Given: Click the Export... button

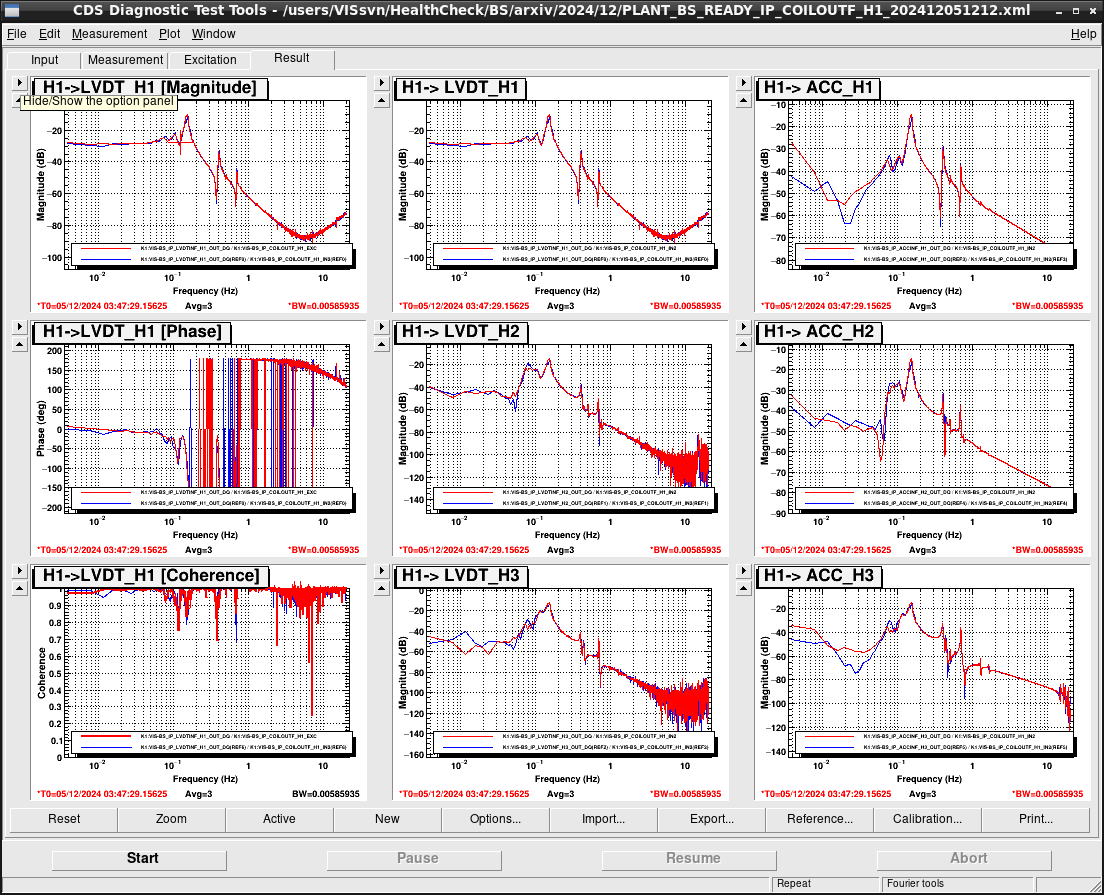Looking at the screenshot, I should [x=711, y=819].
